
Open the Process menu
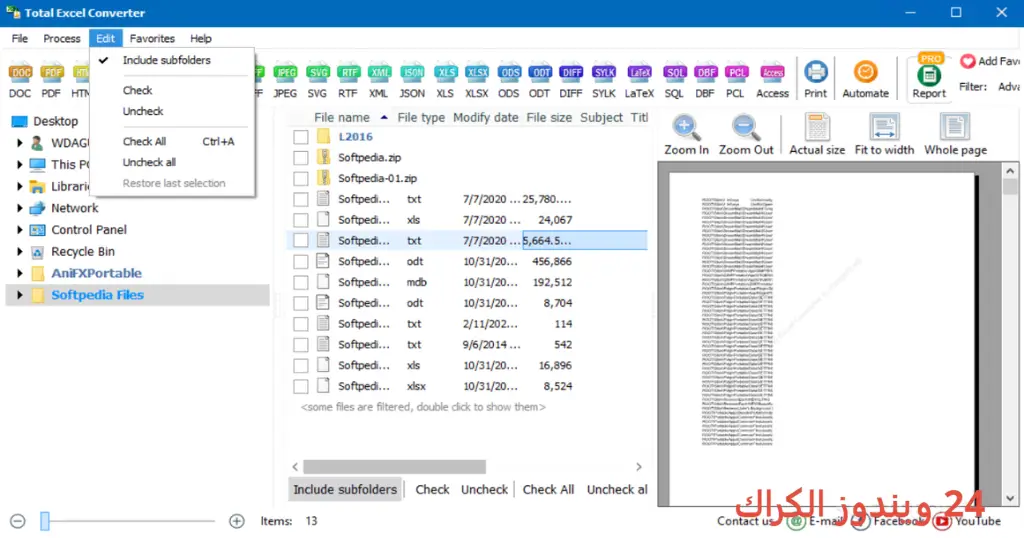coord(61,39)
